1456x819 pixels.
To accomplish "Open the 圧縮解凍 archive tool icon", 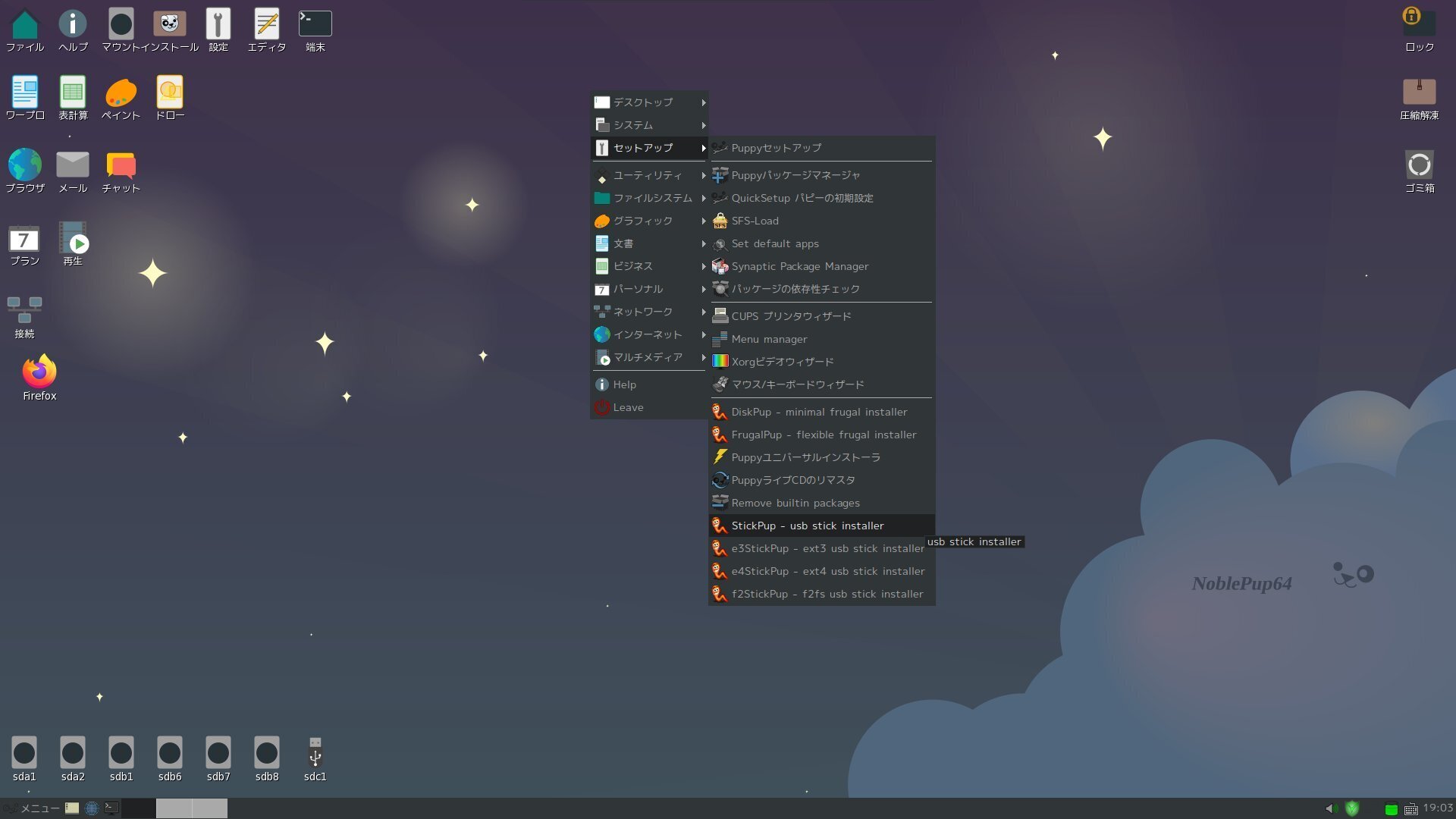I will pos(1419,93).
